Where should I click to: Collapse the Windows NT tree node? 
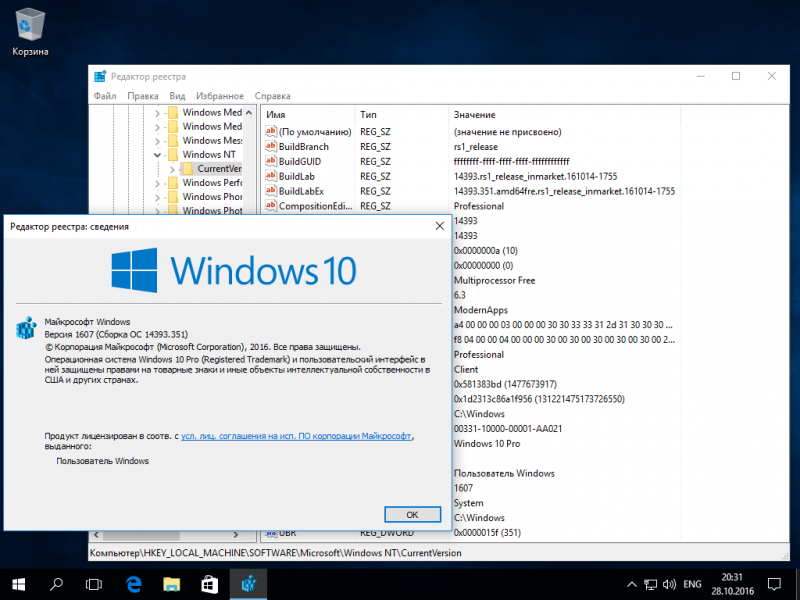pyautogui.click(x=157, y=155)
